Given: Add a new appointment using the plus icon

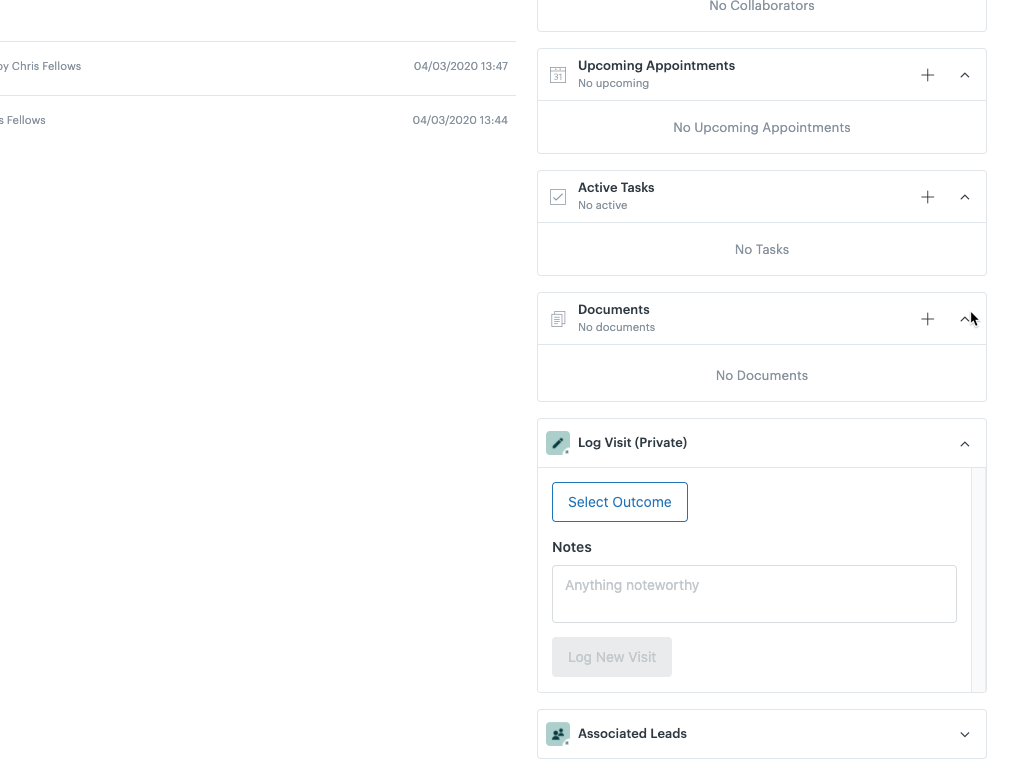Looking at the screenshot, I should point(927,74).
